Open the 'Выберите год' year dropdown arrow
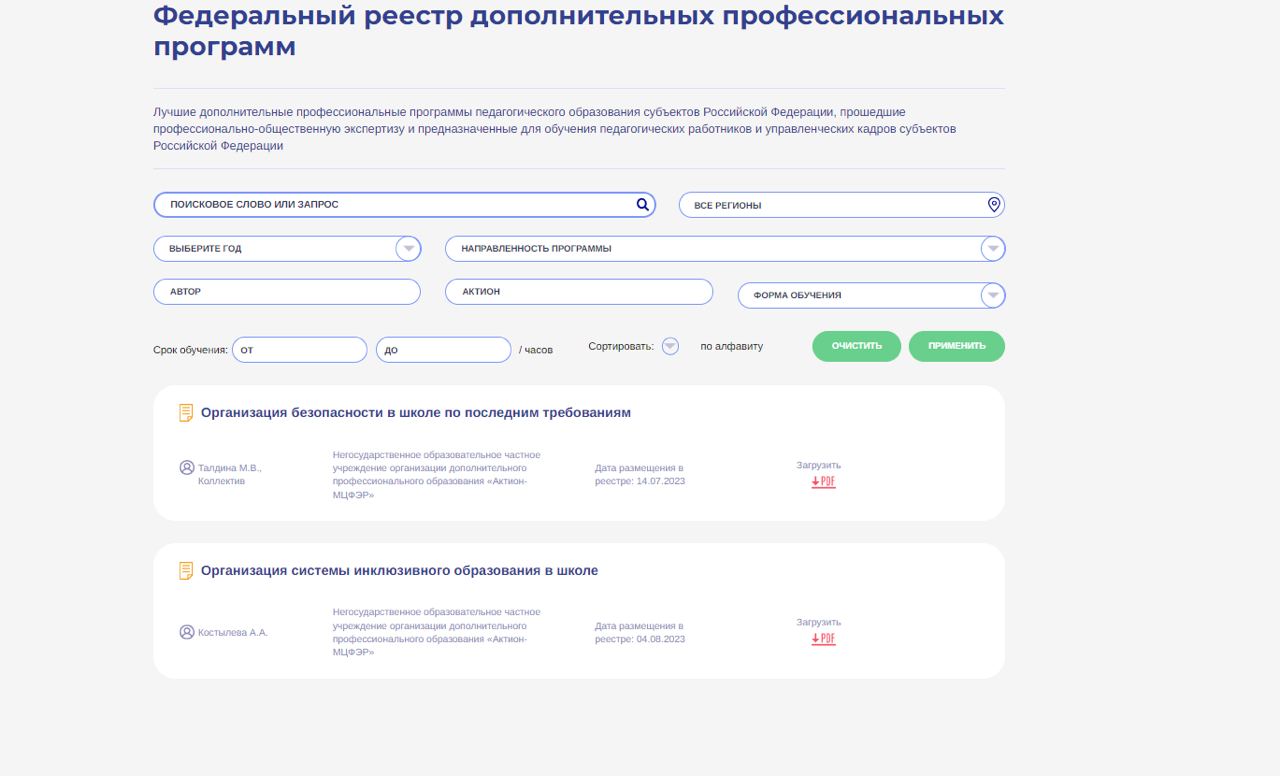Image resolution: width=1280 pixels, height=776 pixels. [x=408, y=249]
